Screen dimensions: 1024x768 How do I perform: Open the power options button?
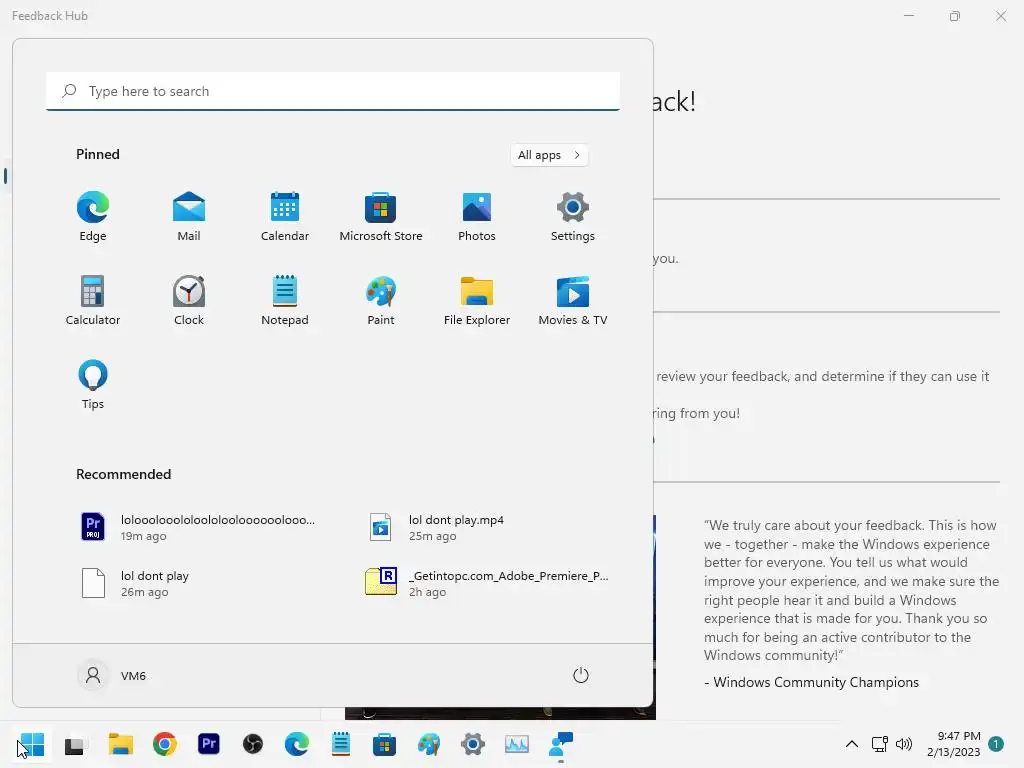tap(581, 675)
